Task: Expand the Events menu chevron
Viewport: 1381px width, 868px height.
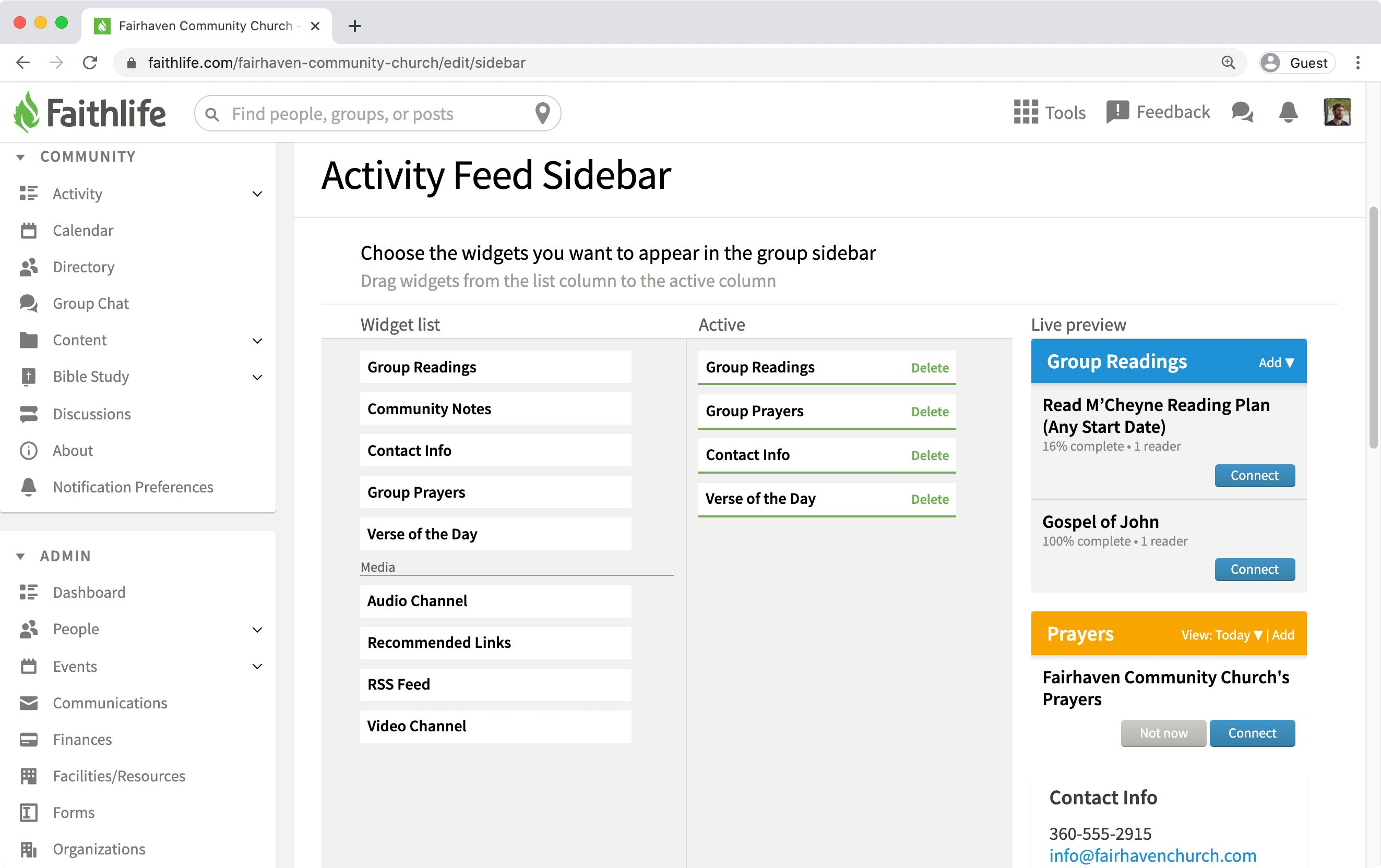Action: (257, 666)
